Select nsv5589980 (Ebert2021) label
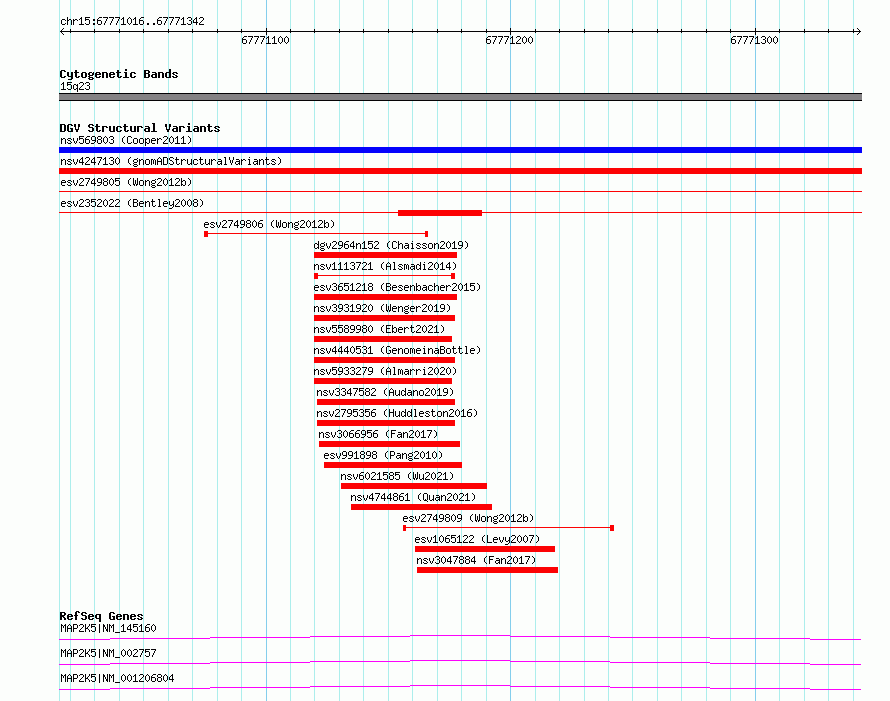 (x=379, y=329)
